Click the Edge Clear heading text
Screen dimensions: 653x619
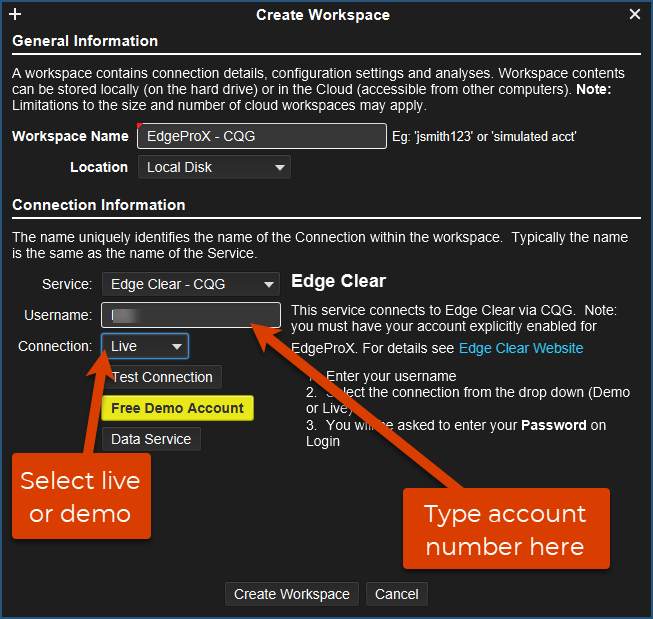point(339,281)
